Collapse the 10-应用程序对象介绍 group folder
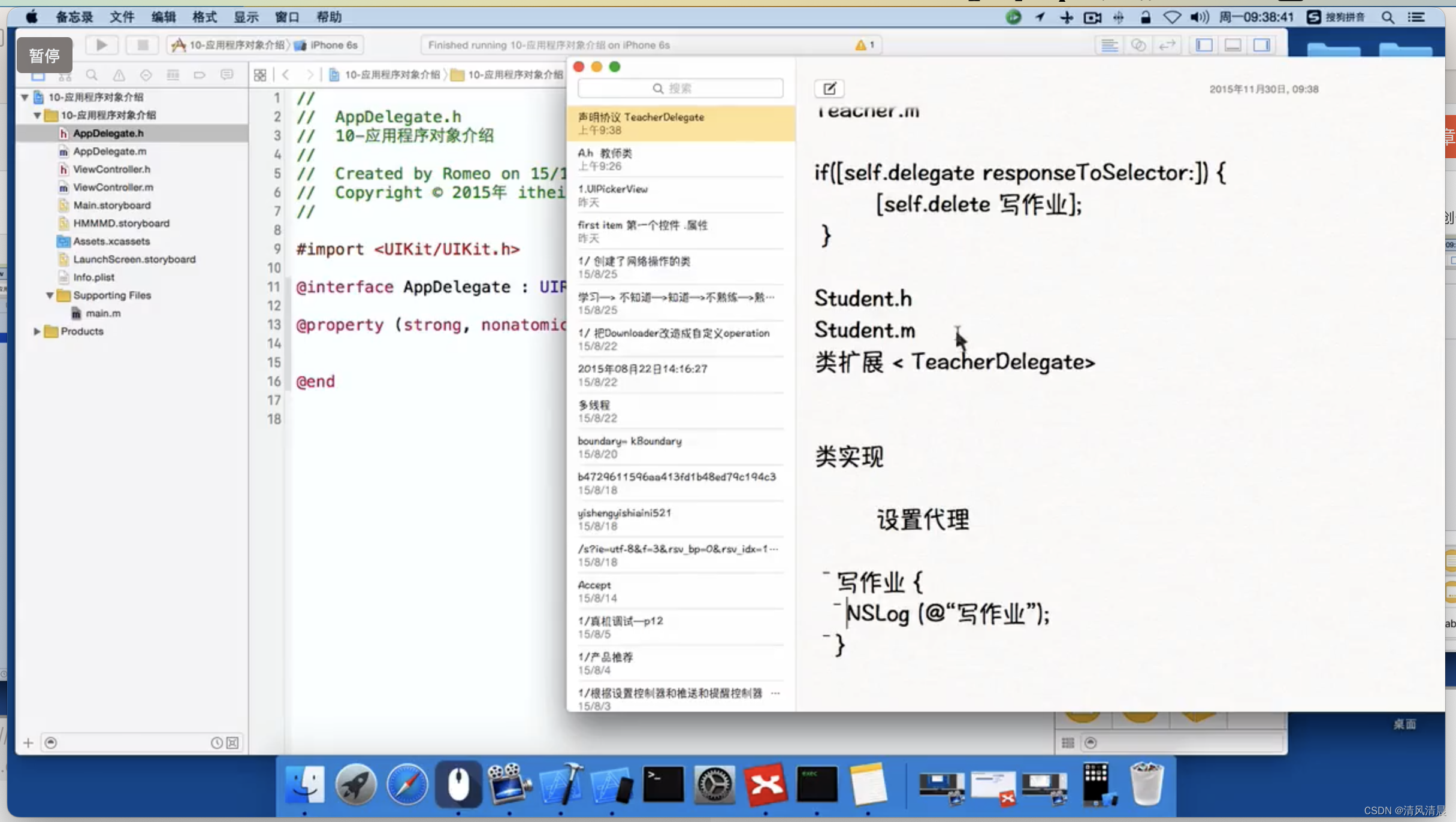 click(37, 115)
